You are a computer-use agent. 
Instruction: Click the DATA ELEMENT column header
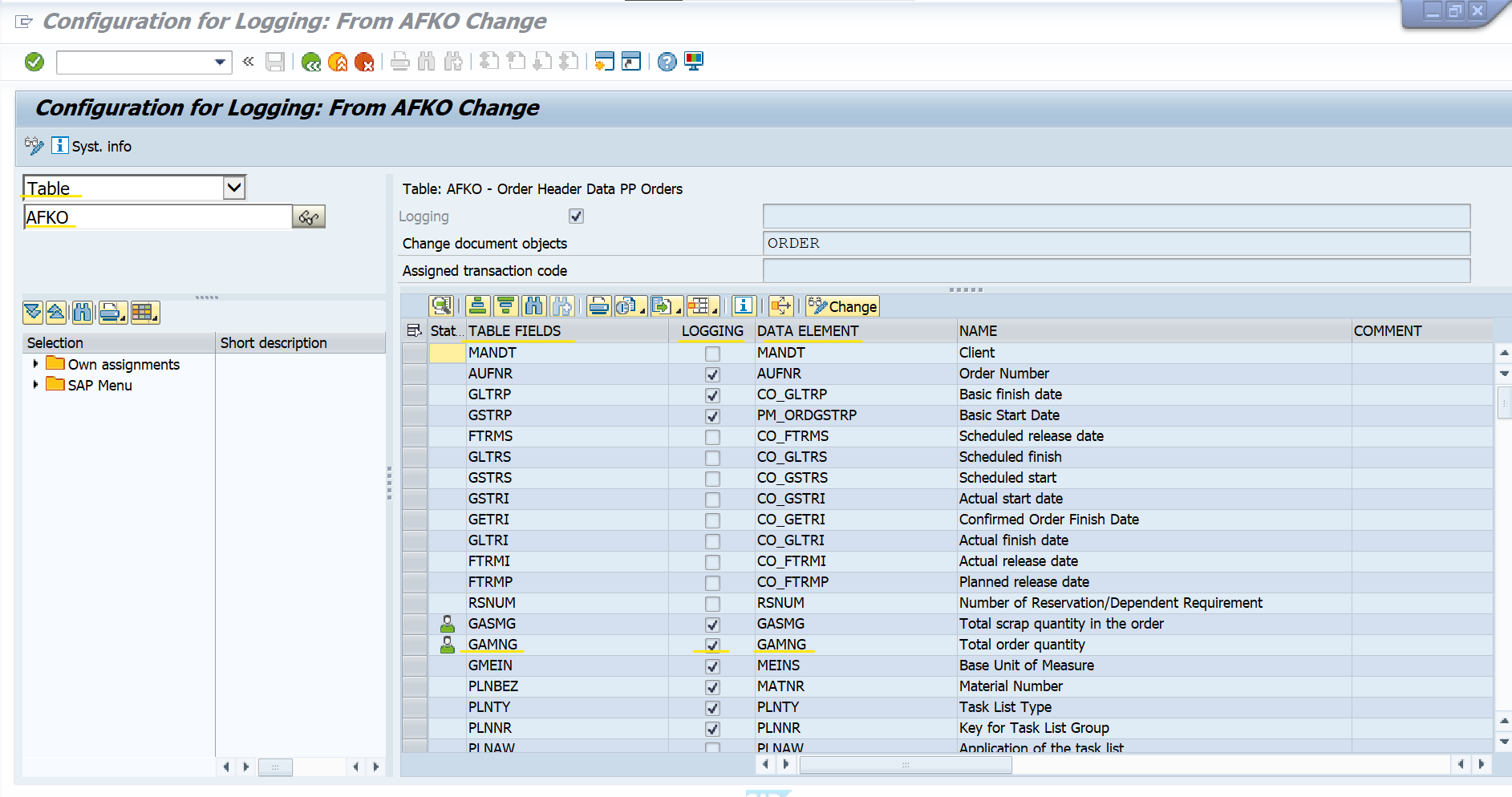coord(807,331)
